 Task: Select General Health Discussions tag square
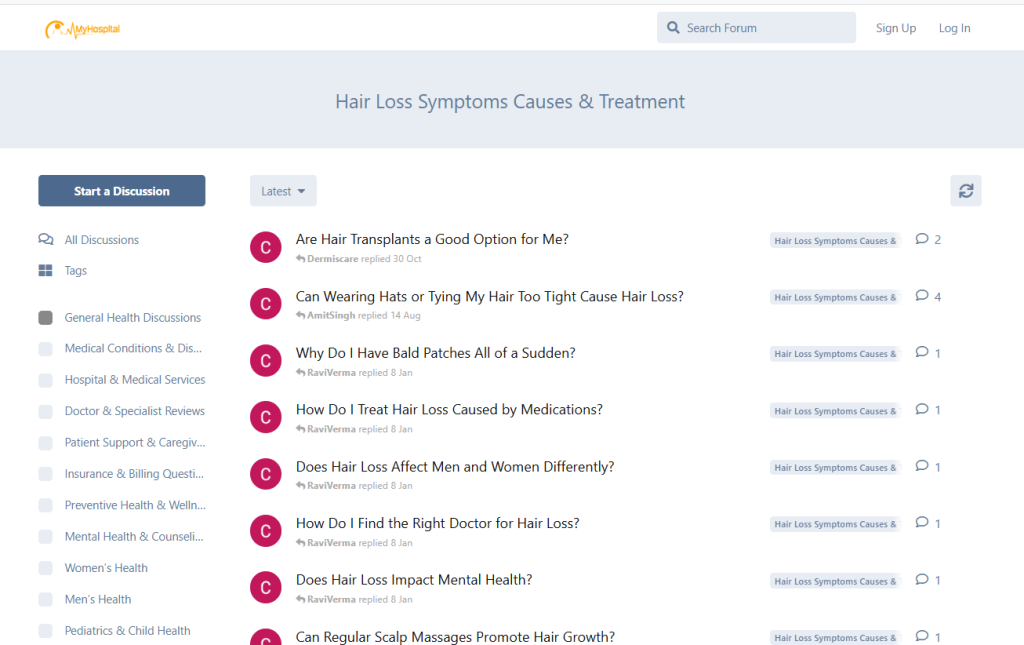coord(46,318)
